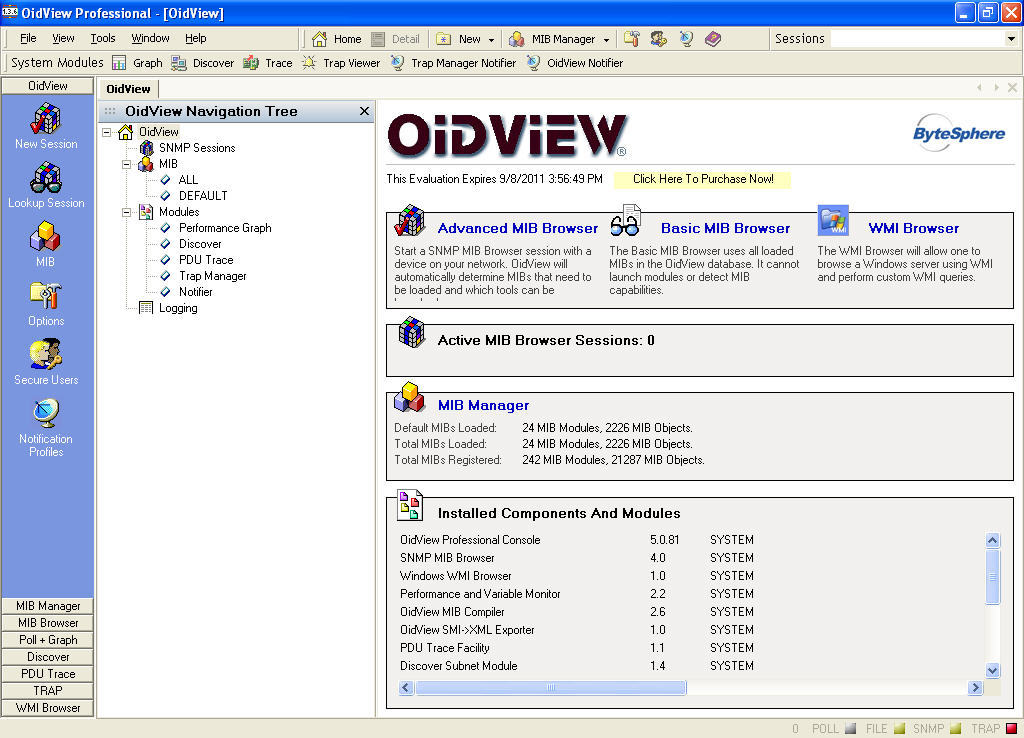The width and height of the screenshot is (1024, 738).
Task: Open Notification Profiles icon
Action: click(x=46, y=414)
